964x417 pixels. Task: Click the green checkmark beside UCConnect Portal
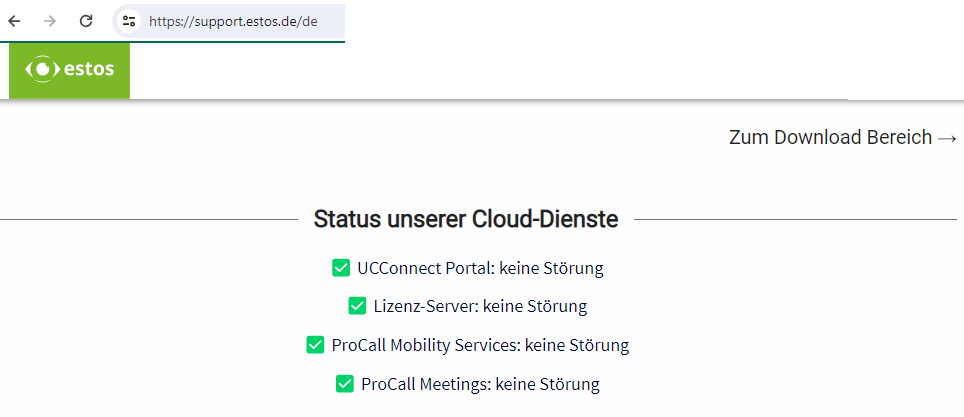pyautogui.click(x=341, y=268)
